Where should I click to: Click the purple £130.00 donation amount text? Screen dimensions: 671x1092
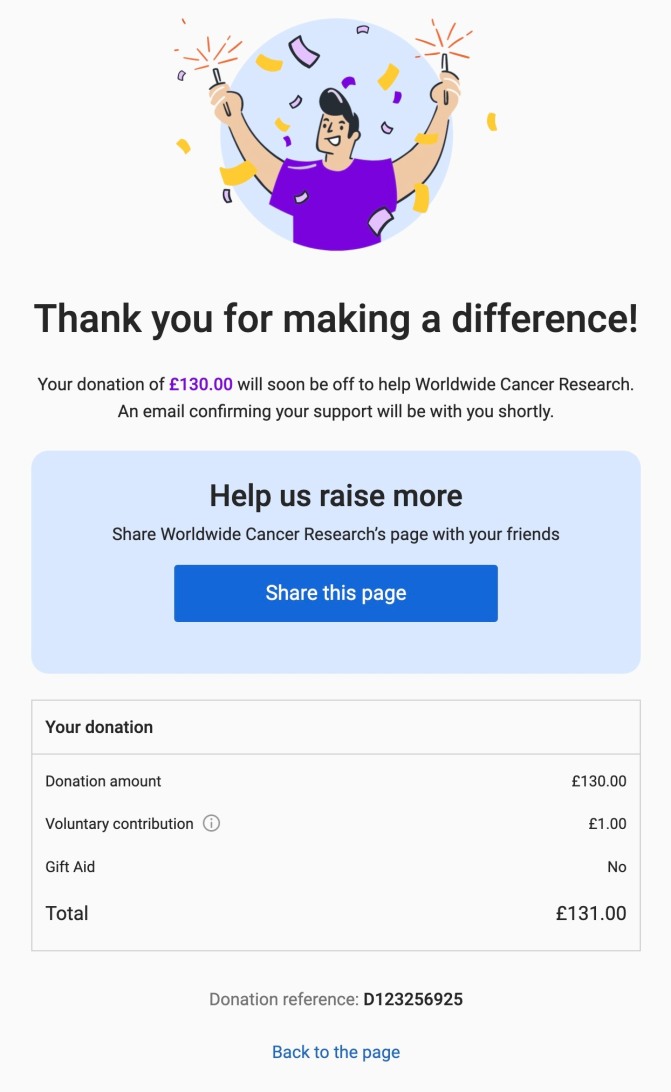pos(201,384)
